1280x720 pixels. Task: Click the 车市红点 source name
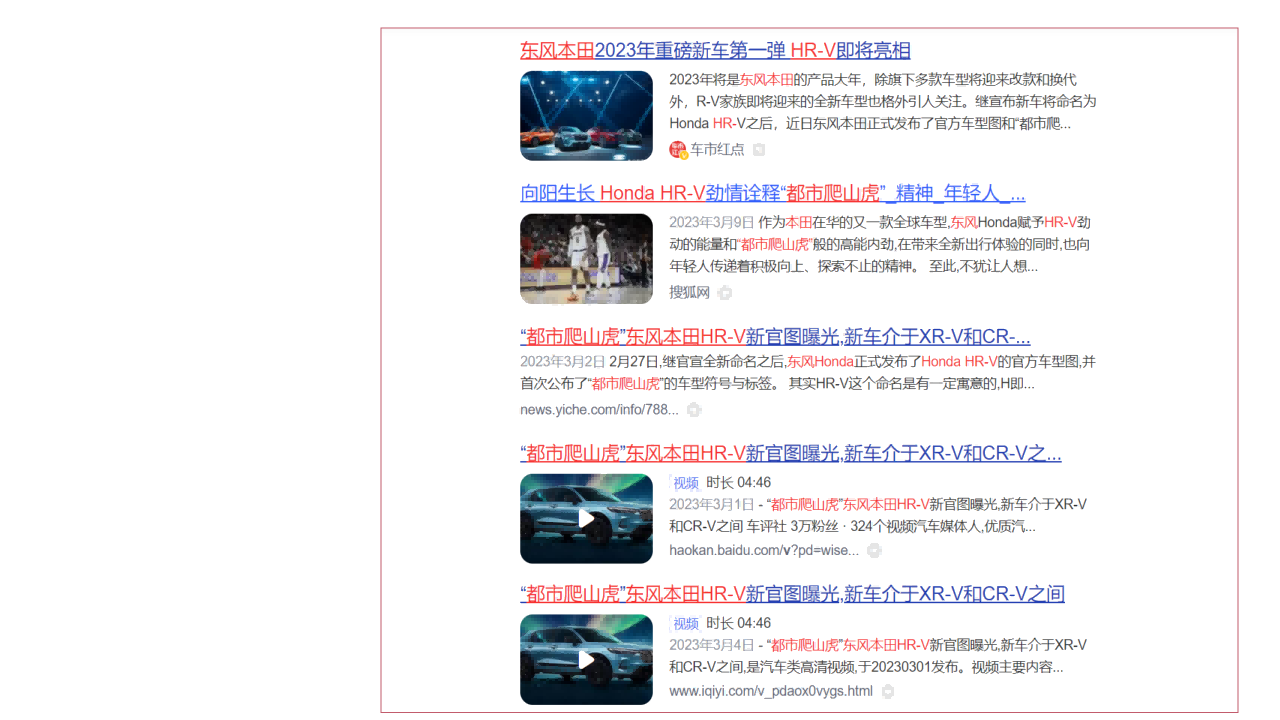pyautogui.click(x=717, y=149)
